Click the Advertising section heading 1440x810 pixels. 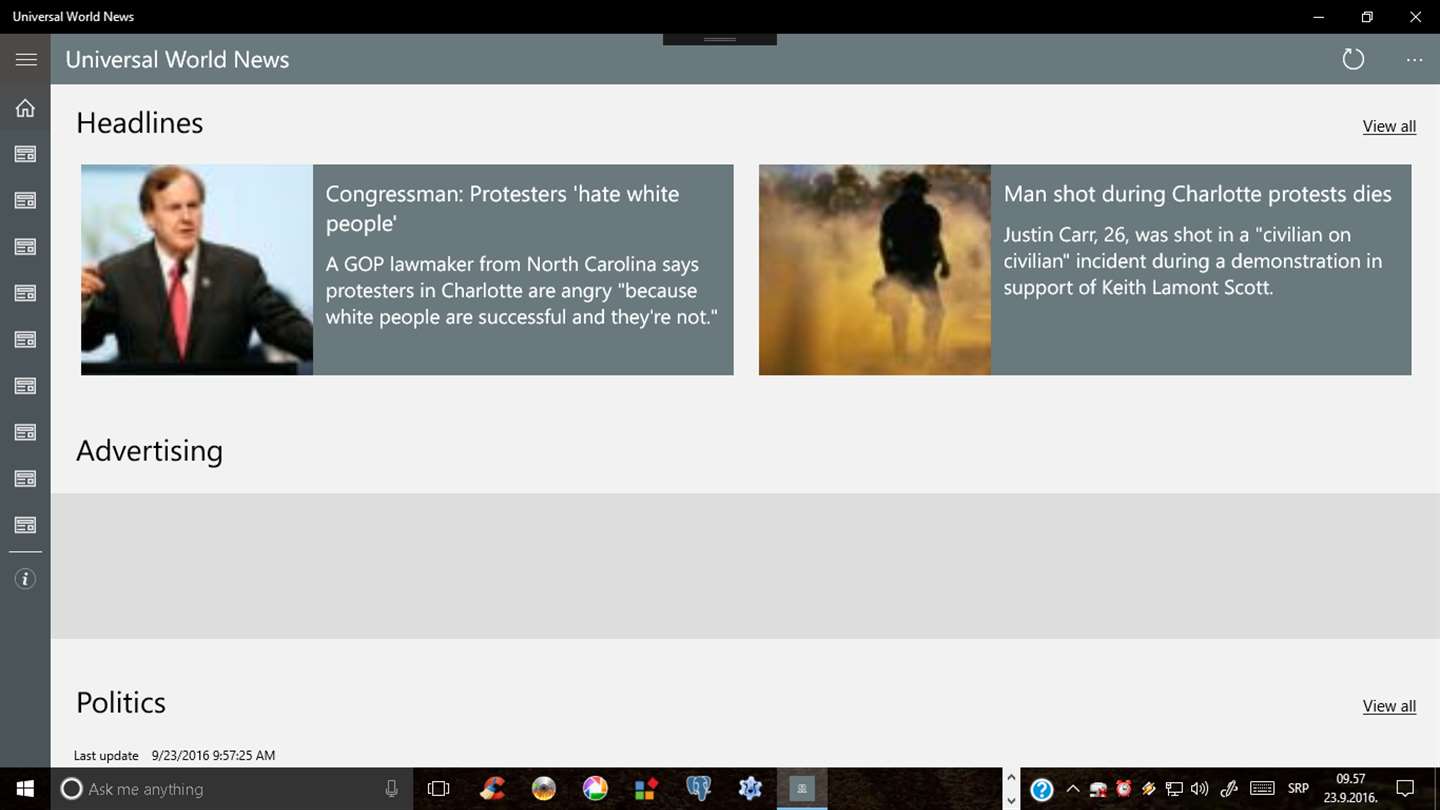coord(150,451)
